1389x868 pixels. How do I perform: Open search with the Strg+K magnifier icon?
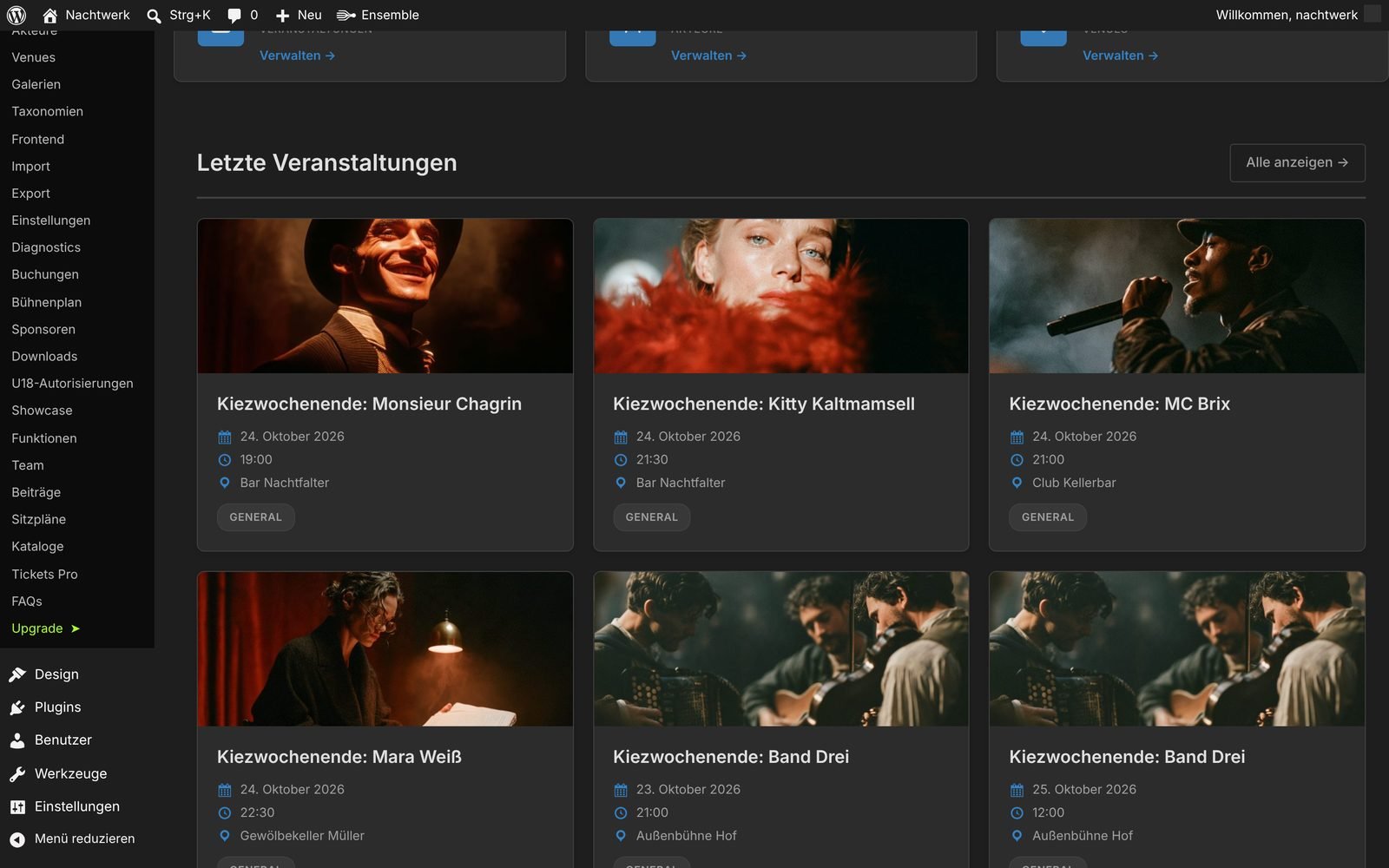[x=154, y=15]
